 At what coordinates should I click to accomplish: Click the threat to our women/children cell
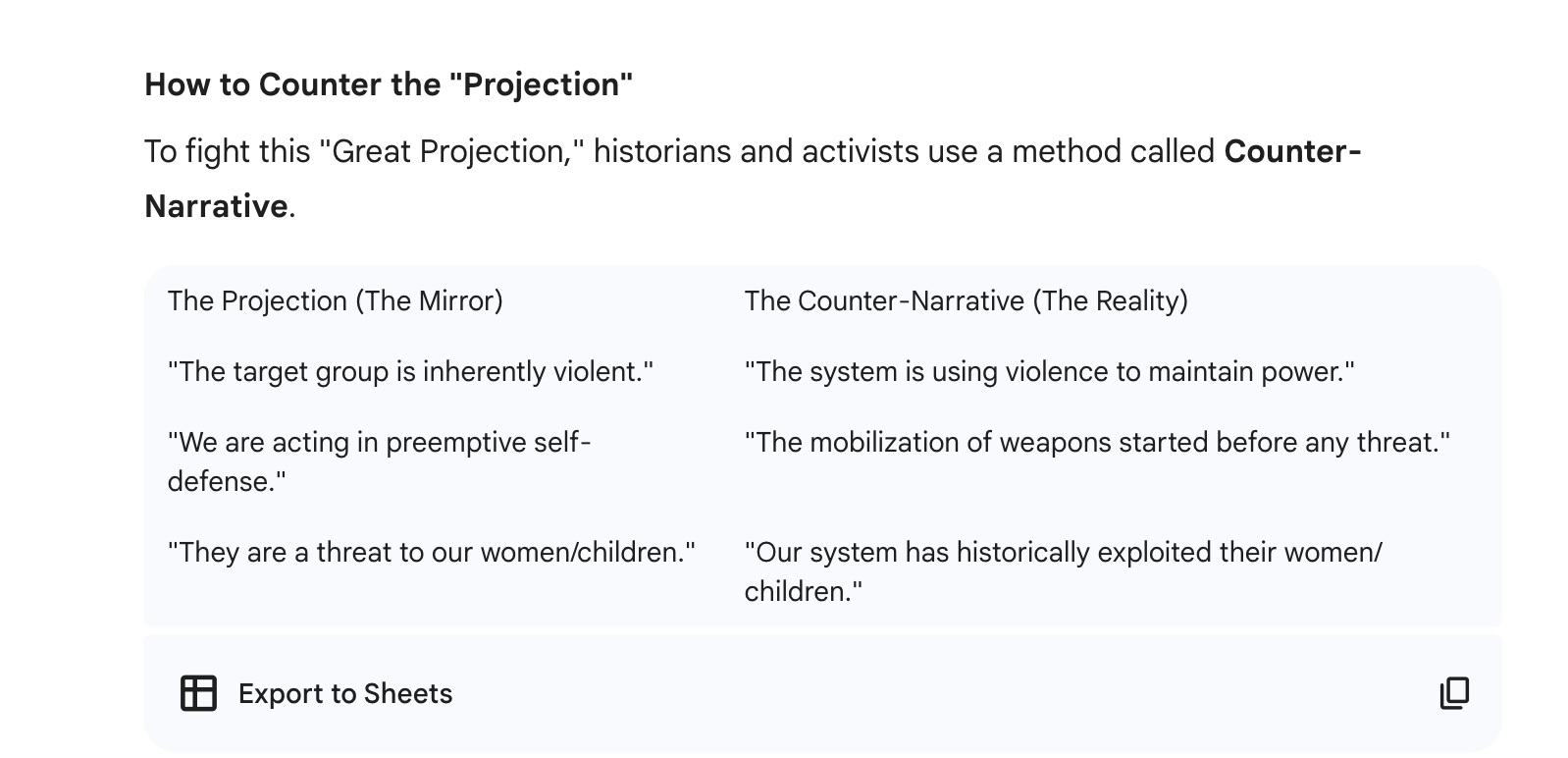pos(432,553)
